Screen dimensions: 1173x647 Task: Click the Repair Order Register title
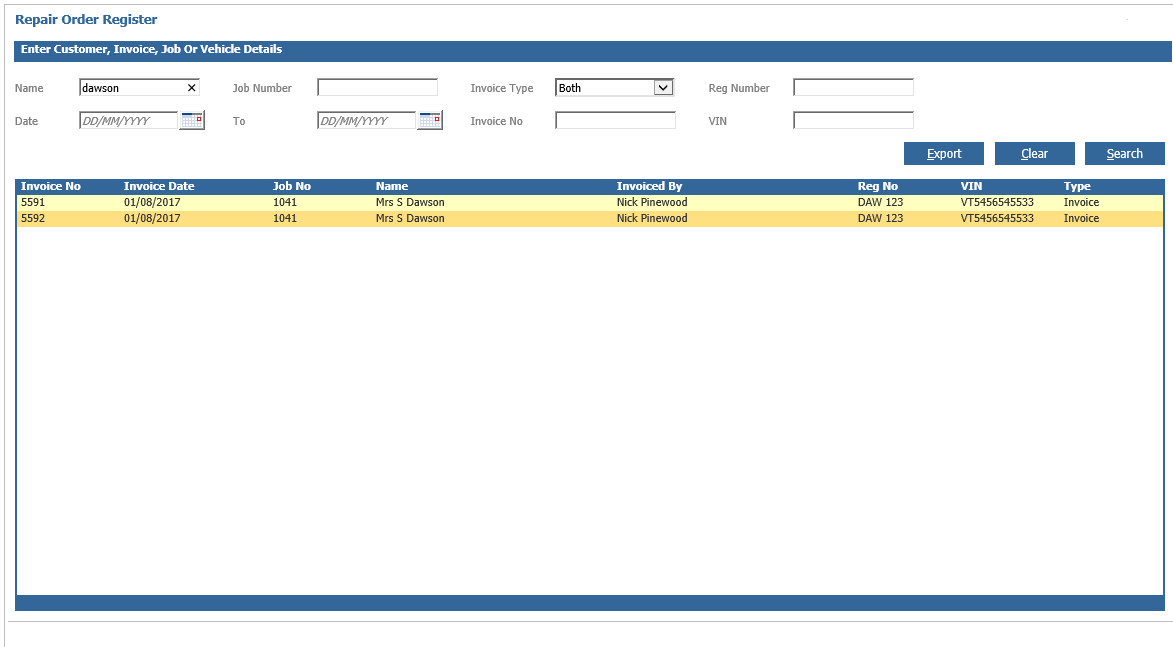86,19
